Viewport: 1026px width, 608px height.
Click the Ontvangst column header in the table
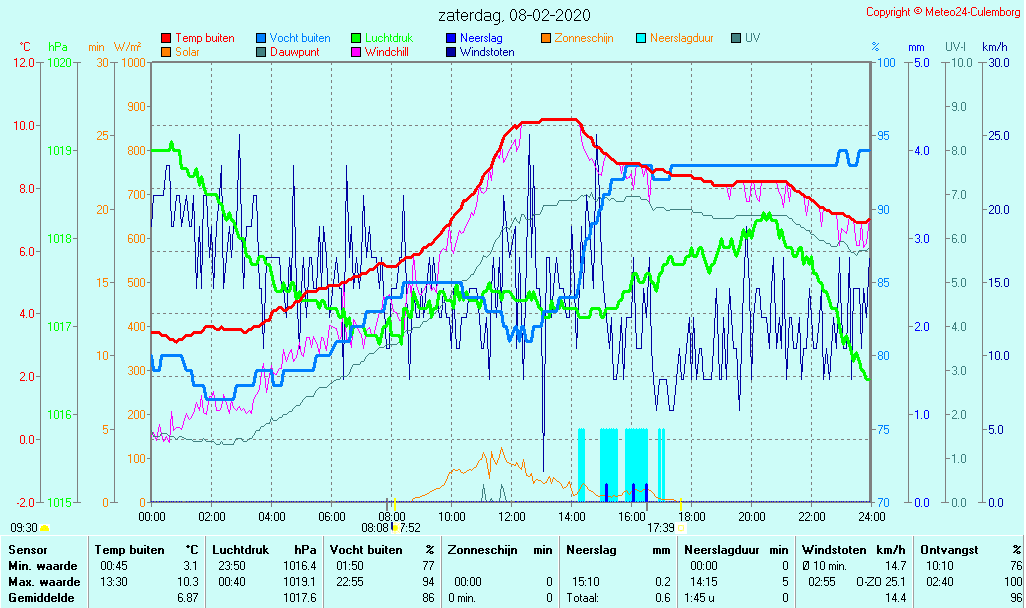(x=946, y=550)
